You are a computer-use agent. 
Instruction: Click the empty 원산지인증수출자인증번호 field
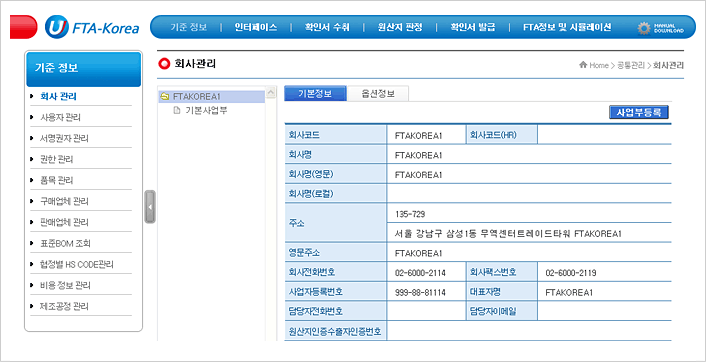529,331
